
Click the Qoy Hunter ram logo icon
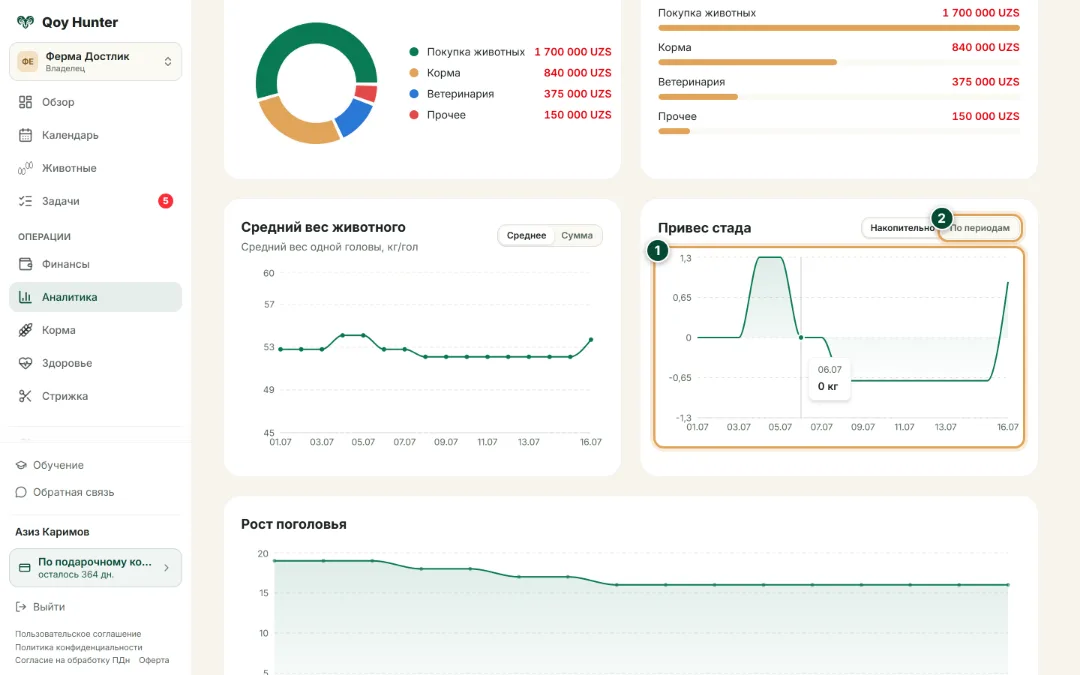click(x=25, y=22)
